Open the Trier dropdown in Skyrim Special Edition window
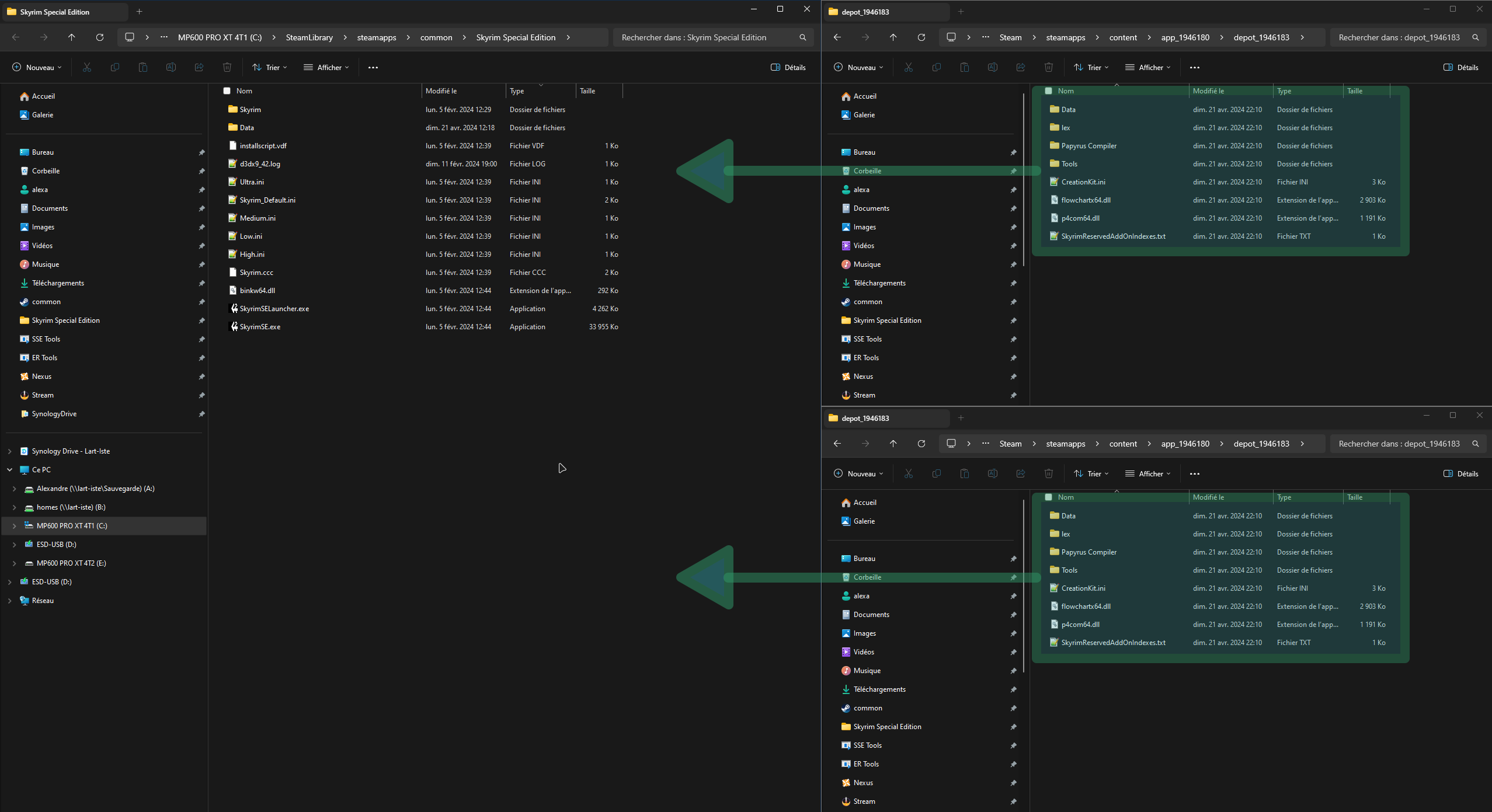This screenshot has height=812, width=1492. [x=270, y=68]
